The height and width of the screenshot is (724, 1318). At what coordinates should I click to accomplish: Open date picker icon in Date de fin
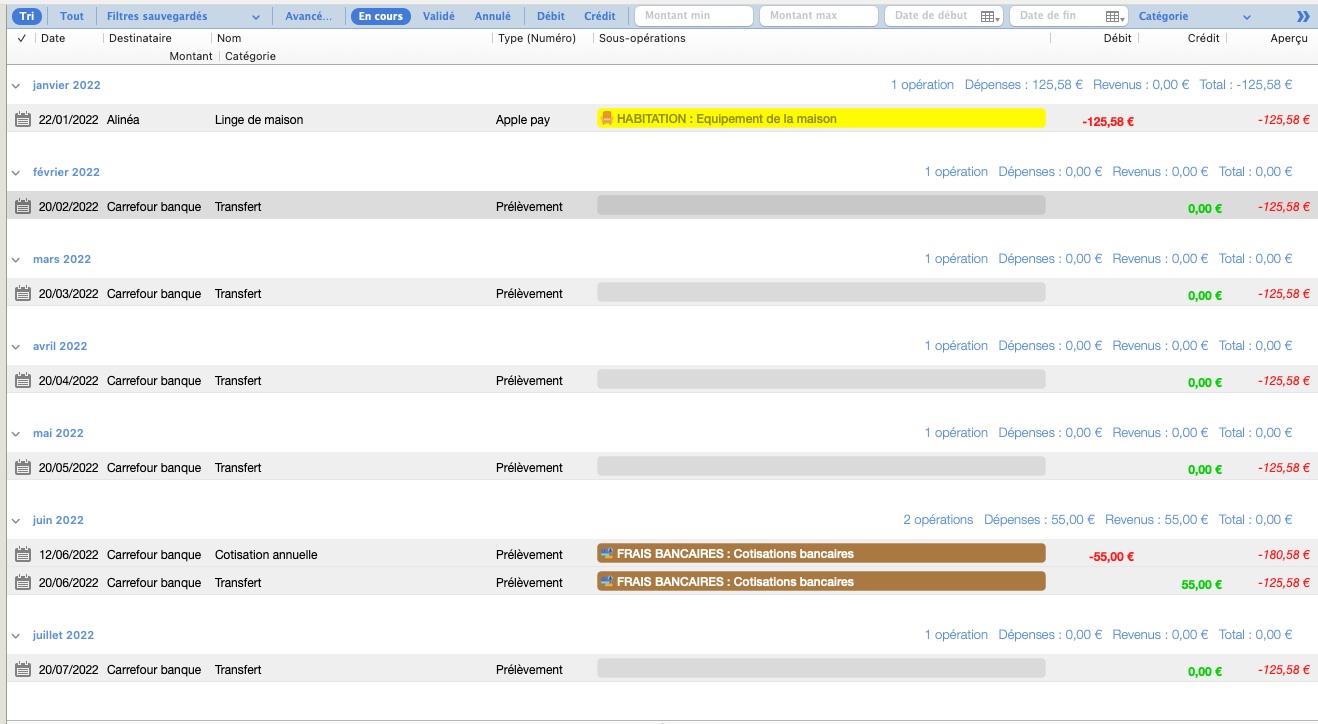1115,17
